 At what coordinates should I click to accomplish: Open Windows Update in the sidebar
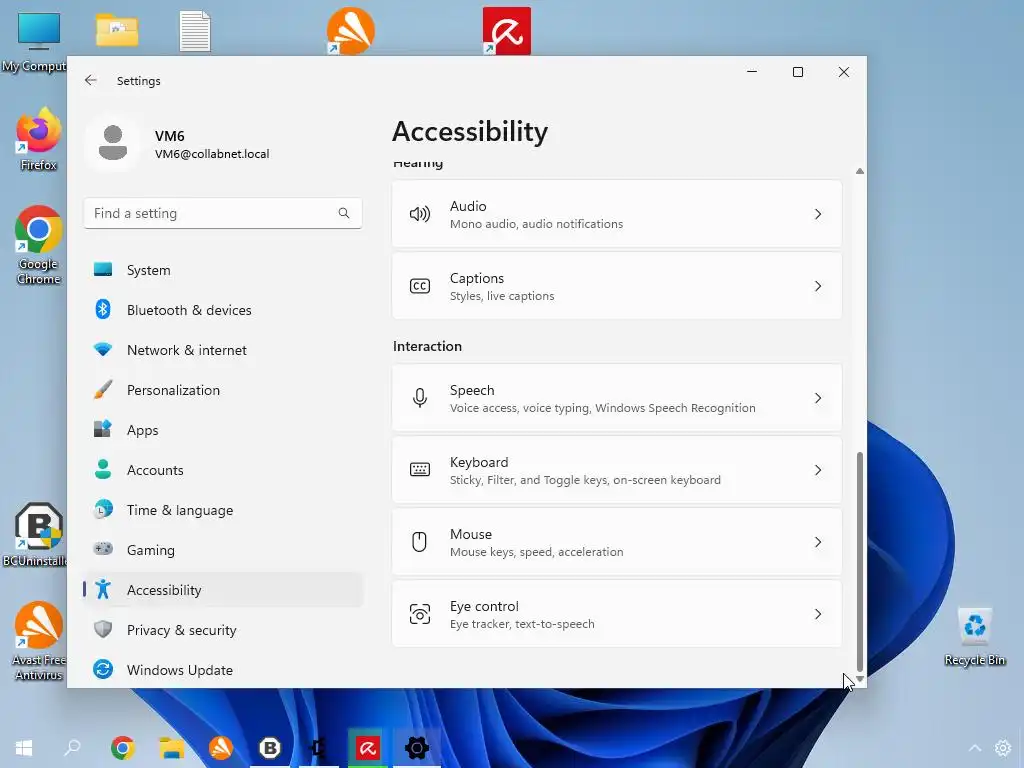[223, 669]
